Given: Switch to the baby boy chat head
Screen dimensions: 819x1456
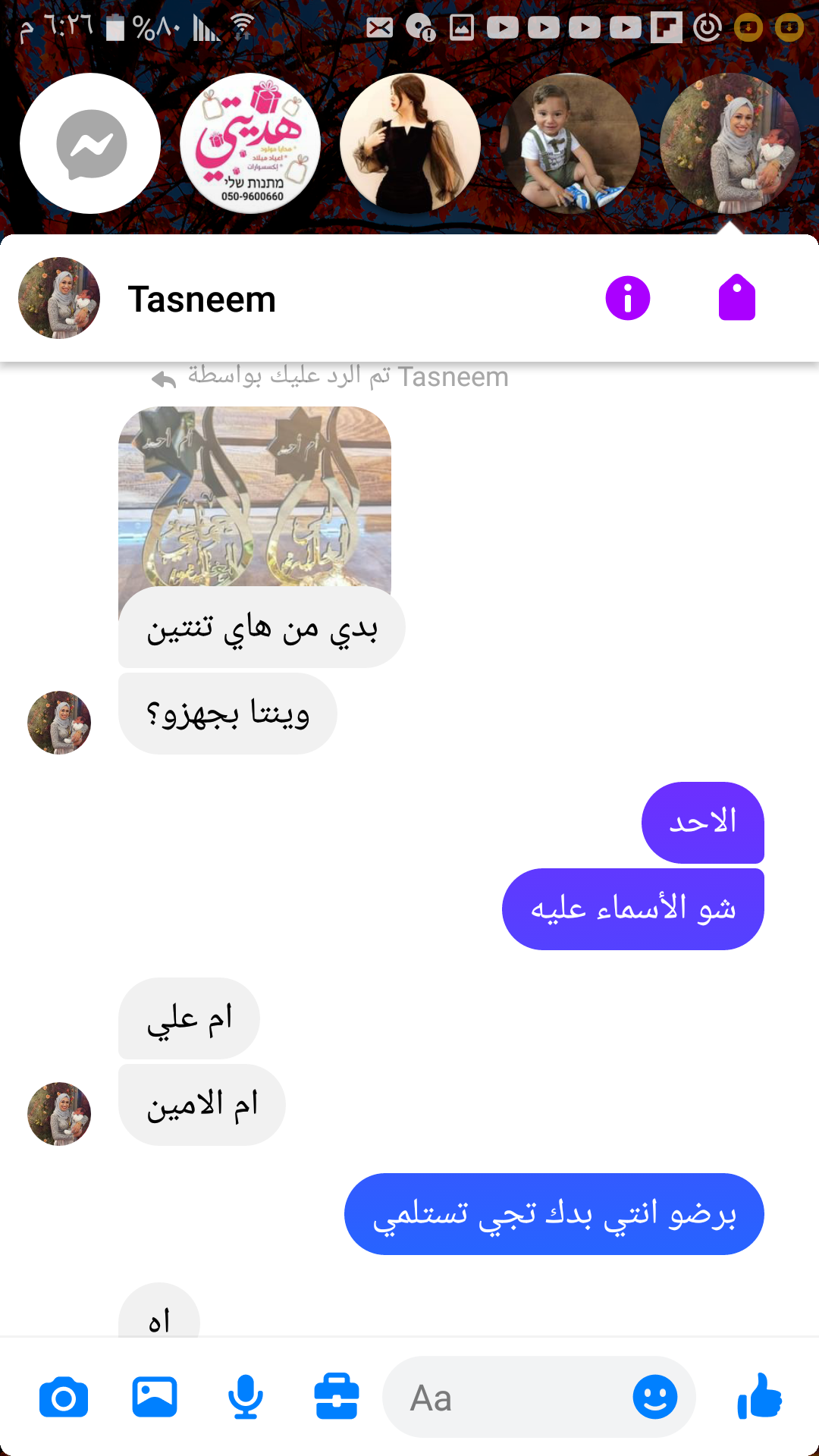Looking at the screenshot, I should coord(570,143).
